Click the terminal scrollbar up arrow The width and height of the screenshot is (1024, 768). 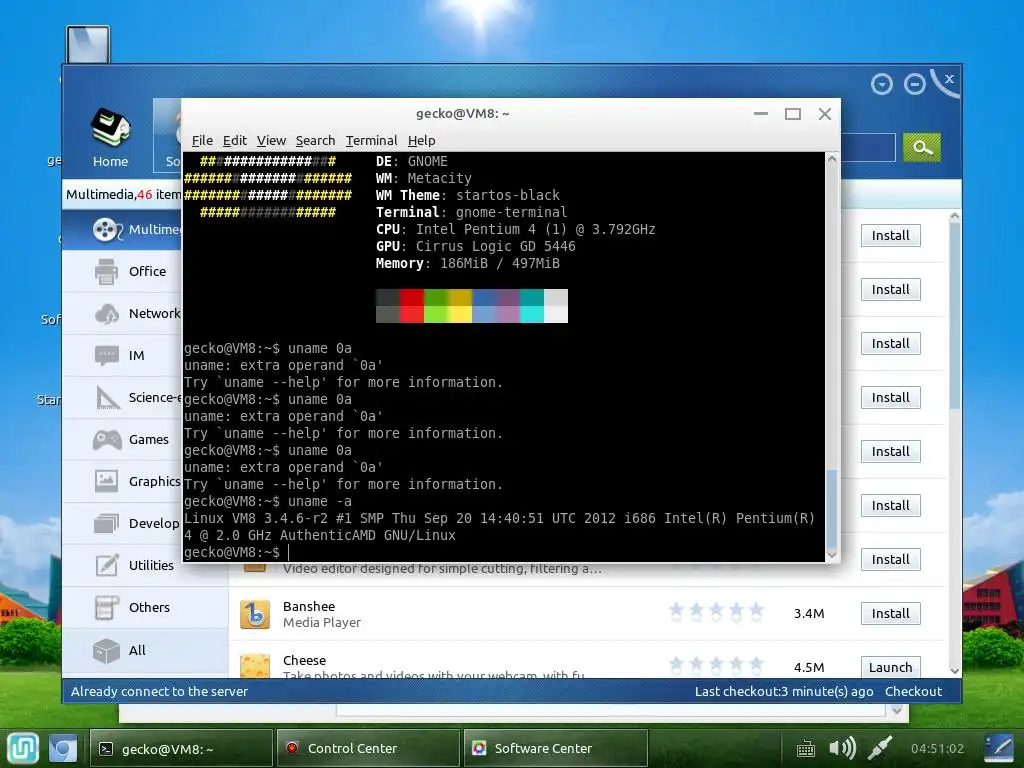[832, 159]
